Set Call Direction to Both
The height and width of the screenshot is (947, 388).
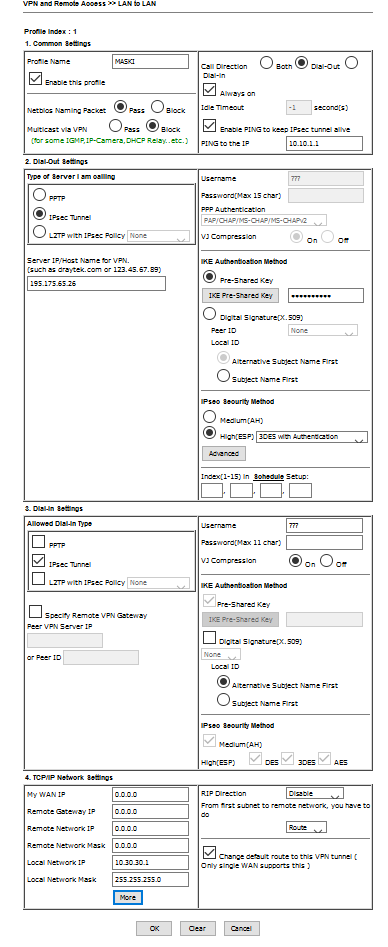(x=266, y=63)
